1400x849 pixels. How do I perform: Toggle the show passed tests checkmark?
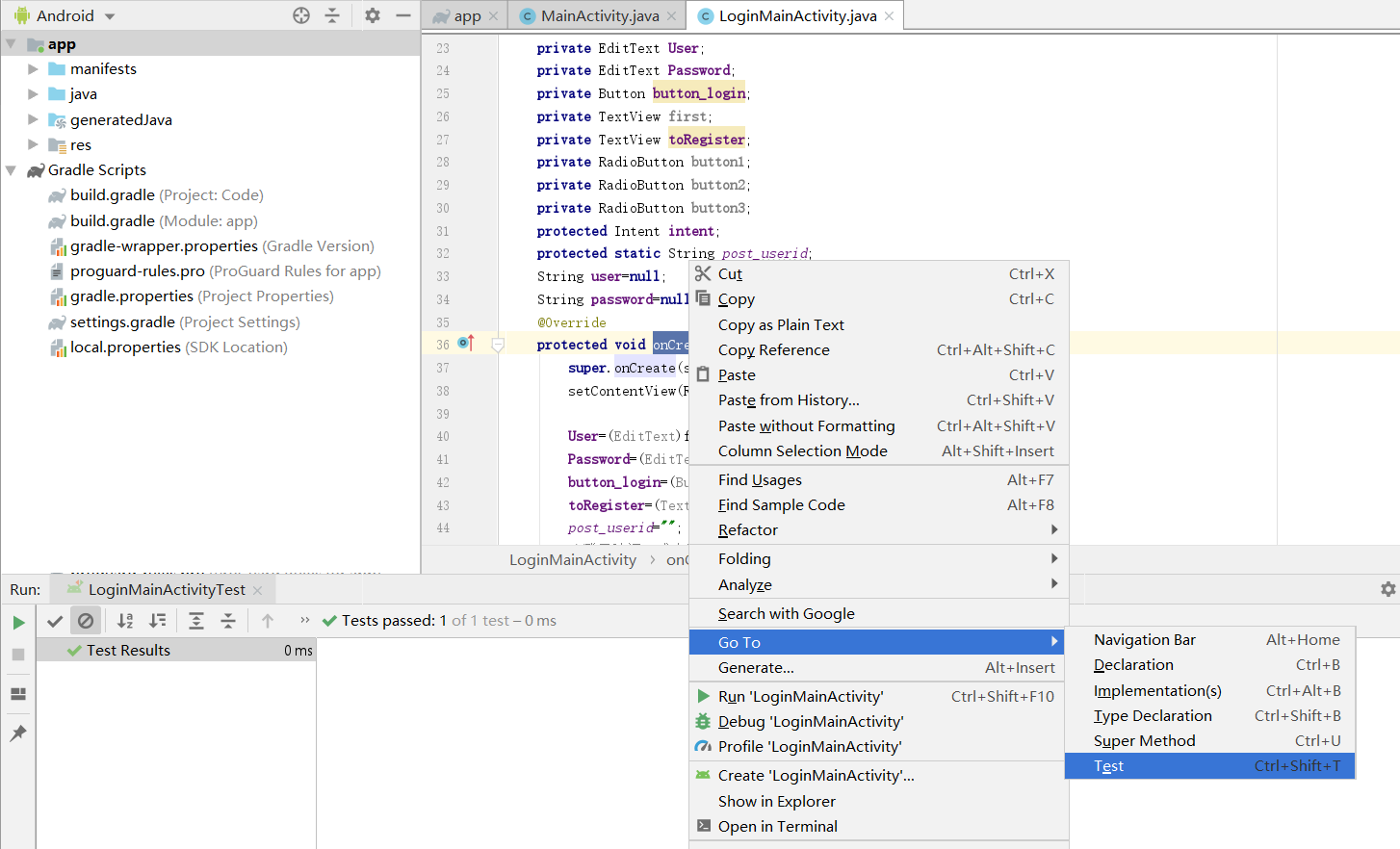[54, 620]
